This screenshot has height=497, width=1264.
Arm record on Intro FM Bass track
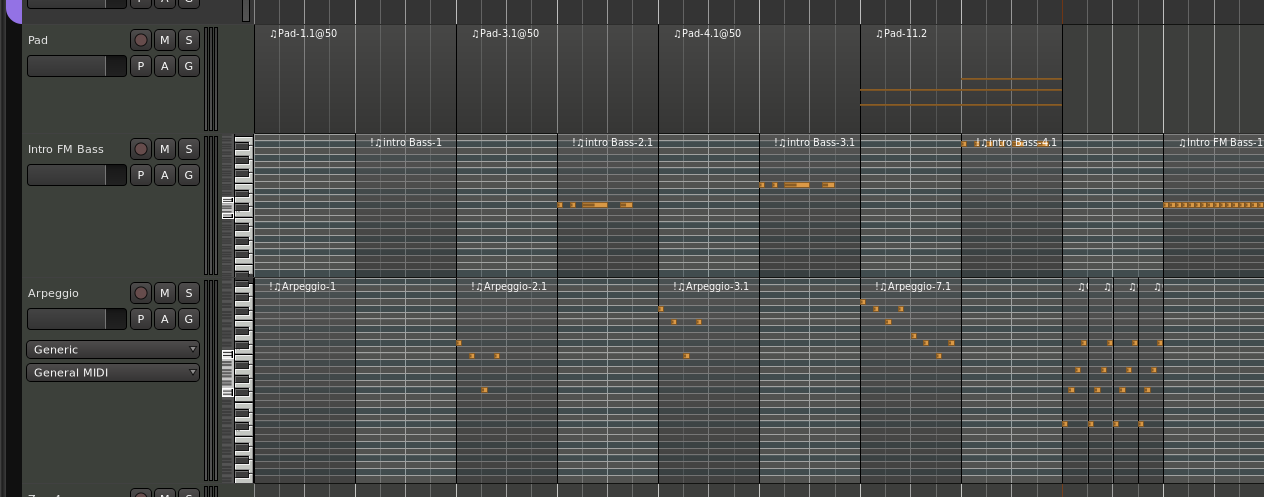(x=141, y=149)
